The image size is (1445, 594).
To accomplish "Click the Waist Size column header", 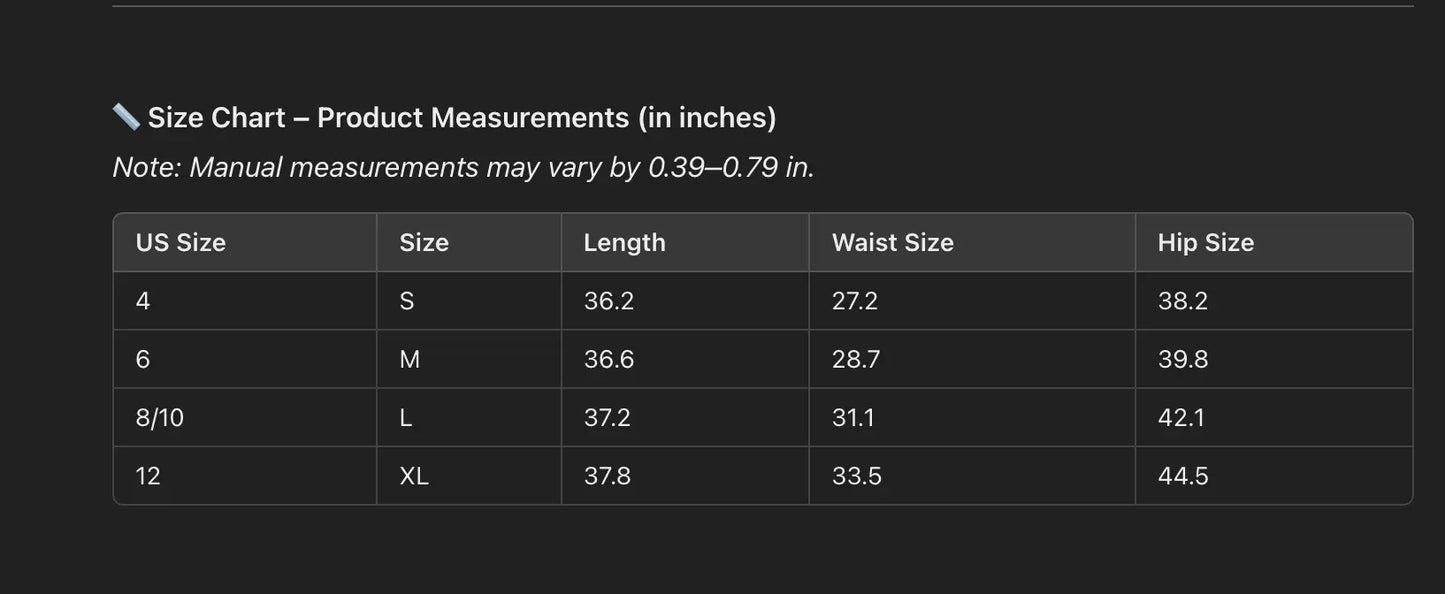I will pyautogui.click(x=893, y=243).
